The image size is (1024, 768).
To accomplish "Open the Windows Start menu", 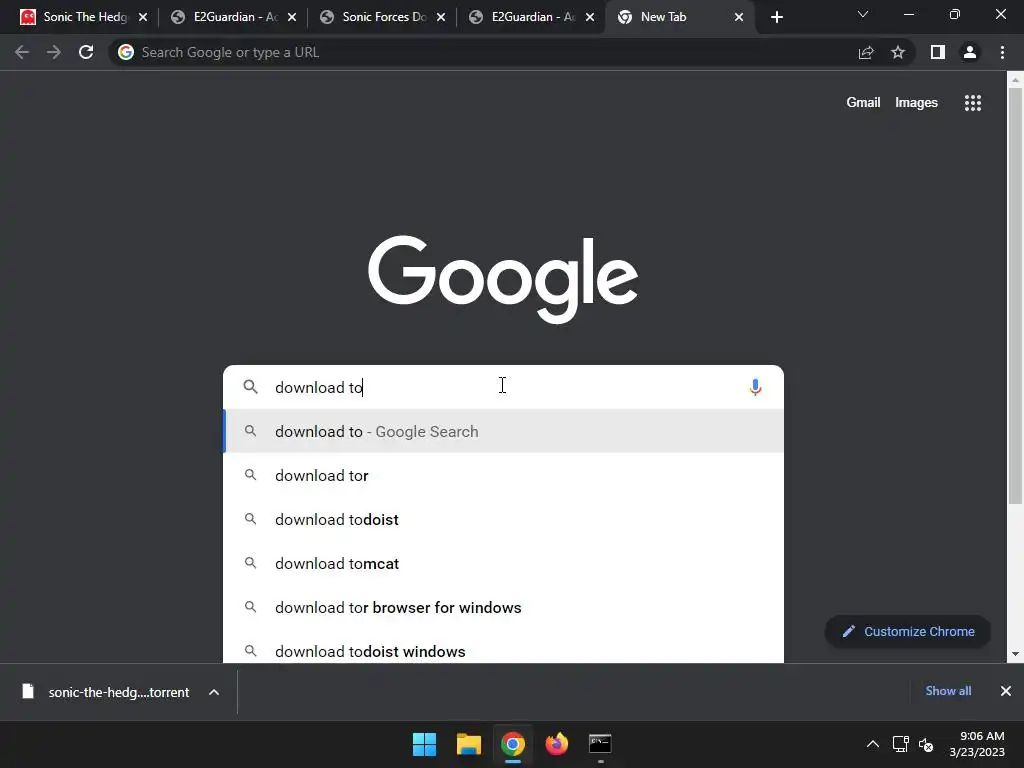I will [x=424, y=744].
